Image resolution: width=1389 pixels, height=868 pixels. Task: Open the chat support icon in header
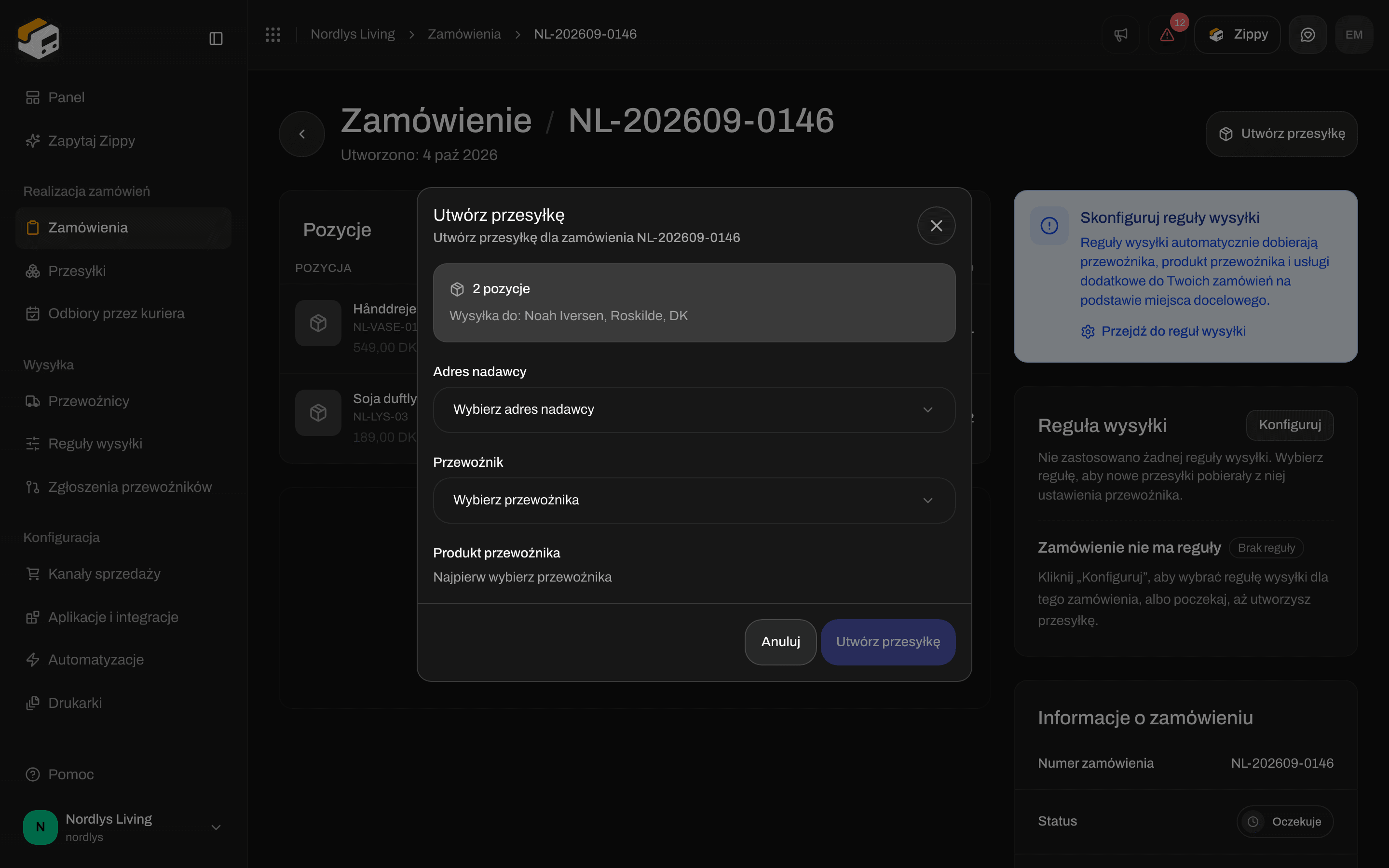1307,34
